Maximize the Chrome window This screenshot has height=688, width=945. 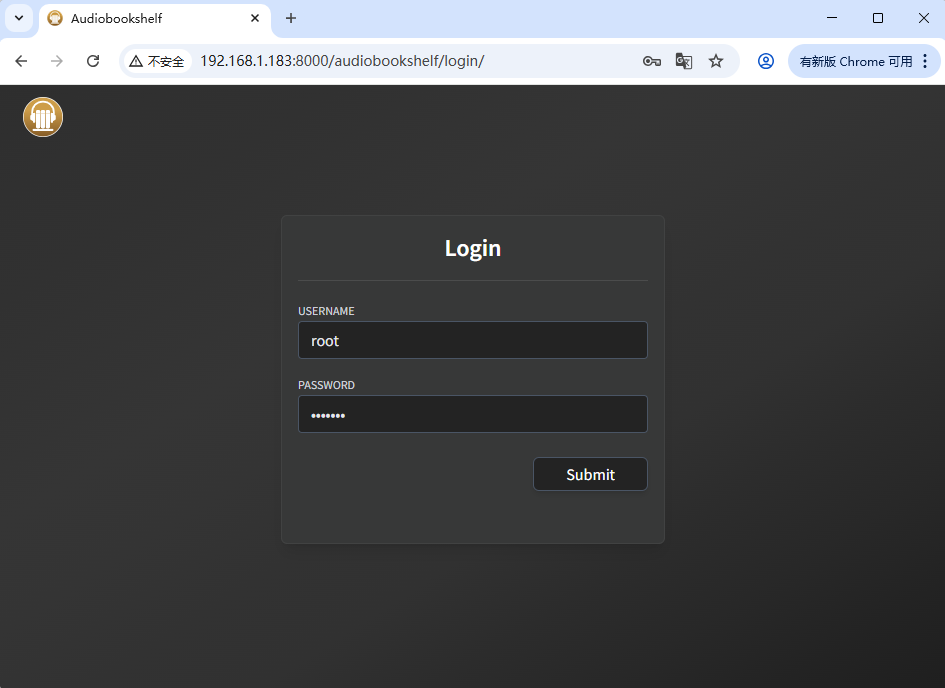[878, 18]
